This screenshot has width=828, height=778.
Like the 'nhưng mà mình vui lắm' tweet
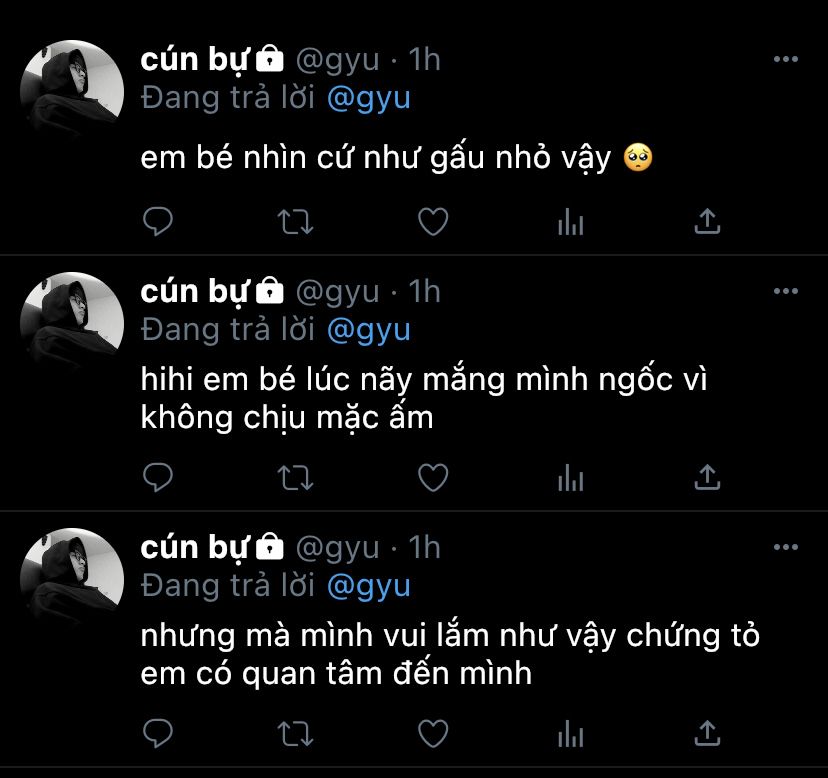pyautogui.click(x=433, y=733)
